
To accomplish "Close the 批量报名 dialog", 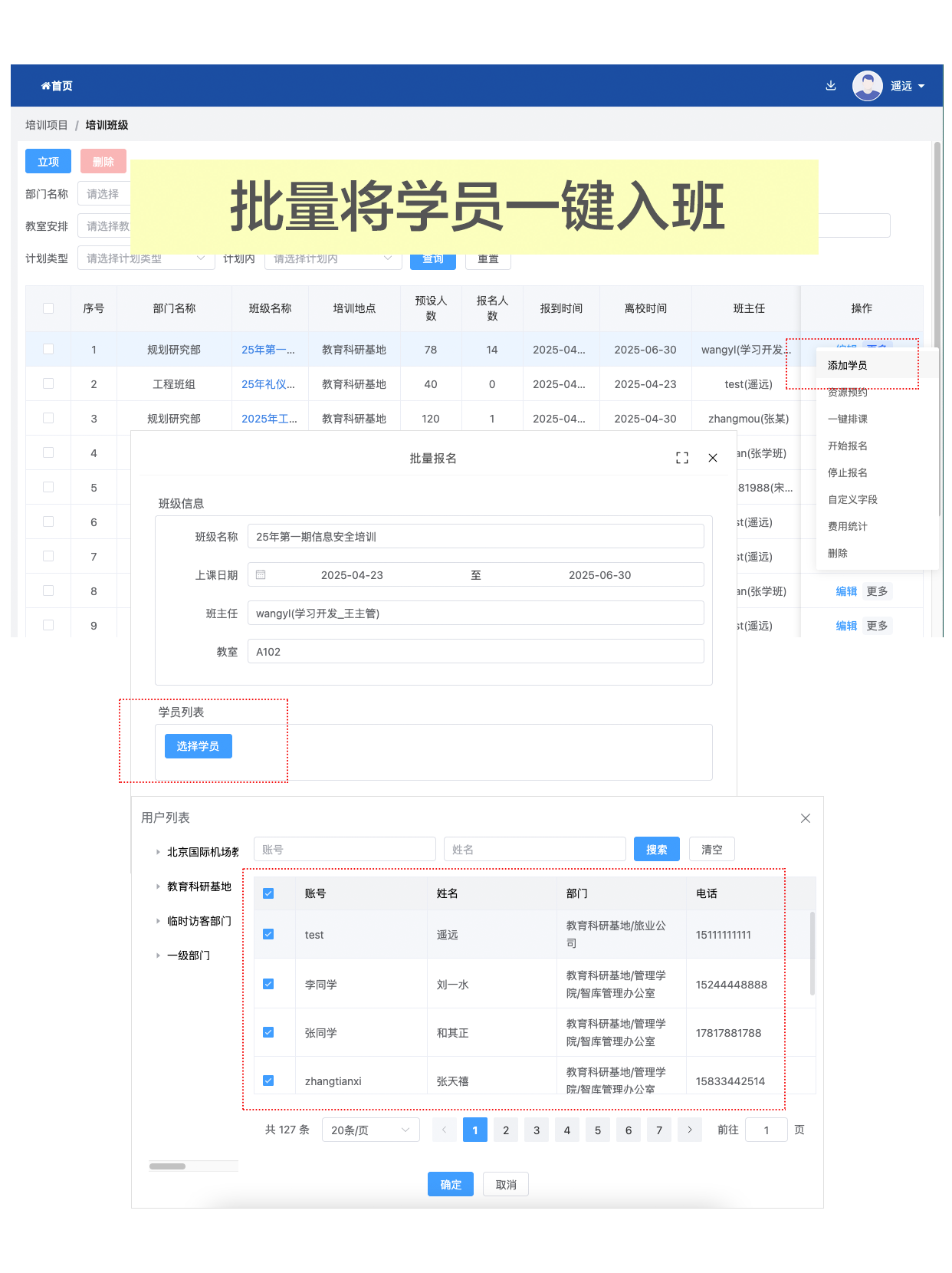I will click(712, 458).
